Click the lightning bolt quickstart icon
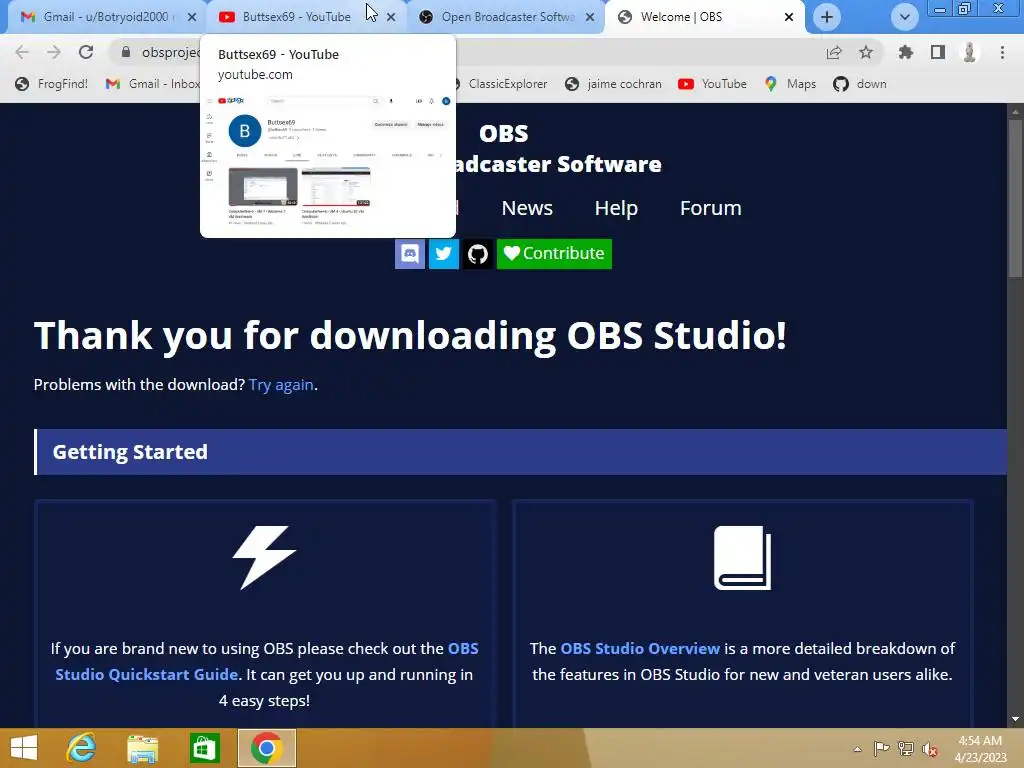This screenshot has height=768, width=1024. coord(264,558)
